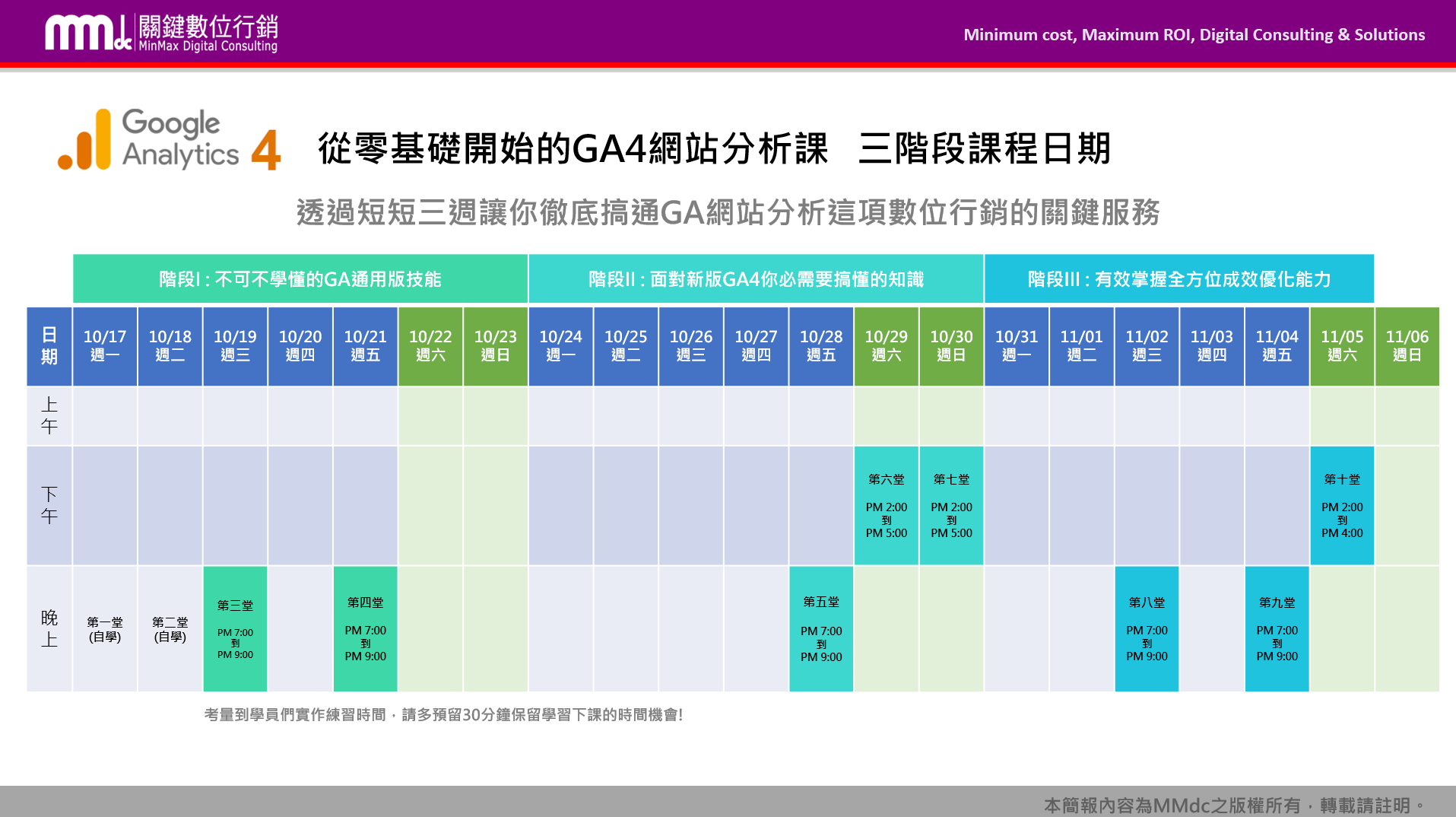Screen dimensions: 1456x817
Task: Click the 第九堂 class block on 11/04
Action: (x=1277, y=628)
